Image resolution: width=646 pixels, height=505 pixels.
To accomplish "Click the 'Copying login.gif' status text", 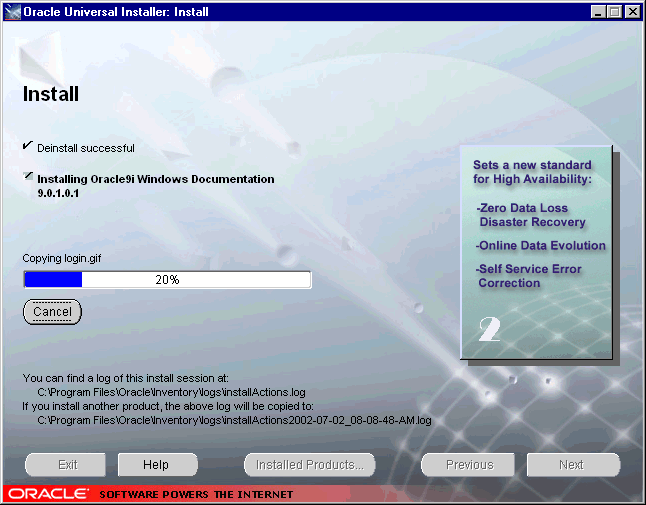I will [62, 258].
